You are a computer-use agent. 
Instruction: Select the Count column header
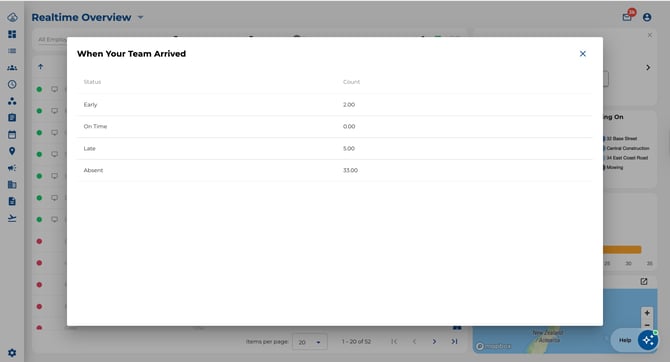coord(351,82)
